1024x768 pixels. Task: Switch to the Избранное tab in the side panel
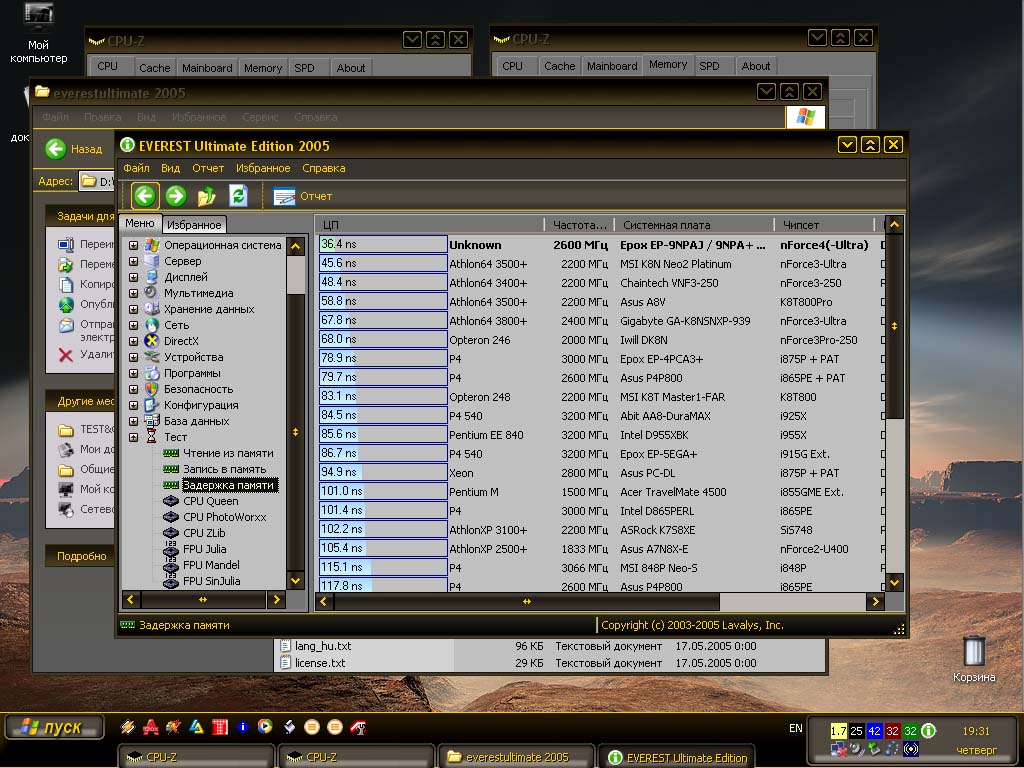click(194, 225)
